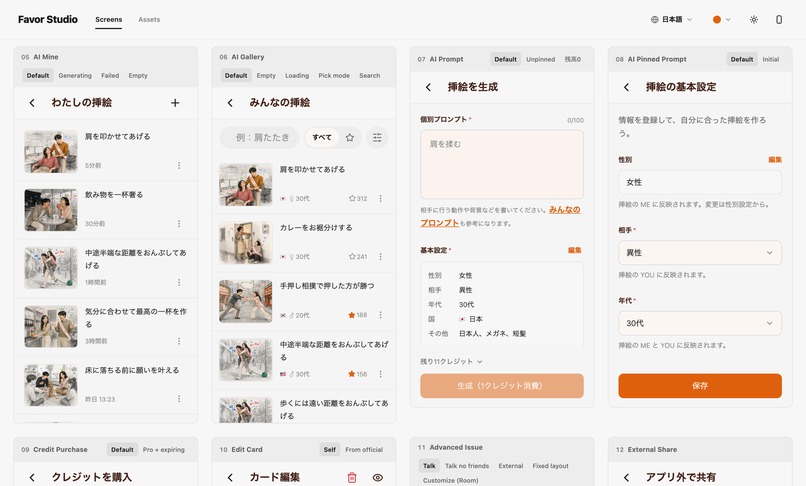Viewport: 806px width, 486px height.
Task: Click back arrow in カード編集 header
Action: pos(230,478)
